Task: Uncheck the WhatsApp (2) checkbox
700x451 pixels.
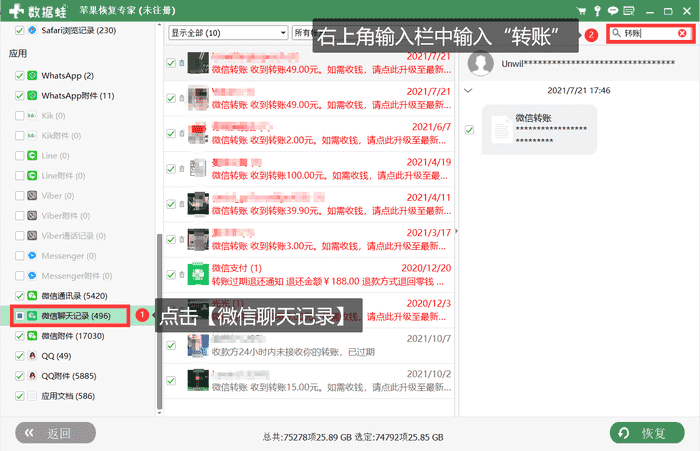Action: (20, 75)
